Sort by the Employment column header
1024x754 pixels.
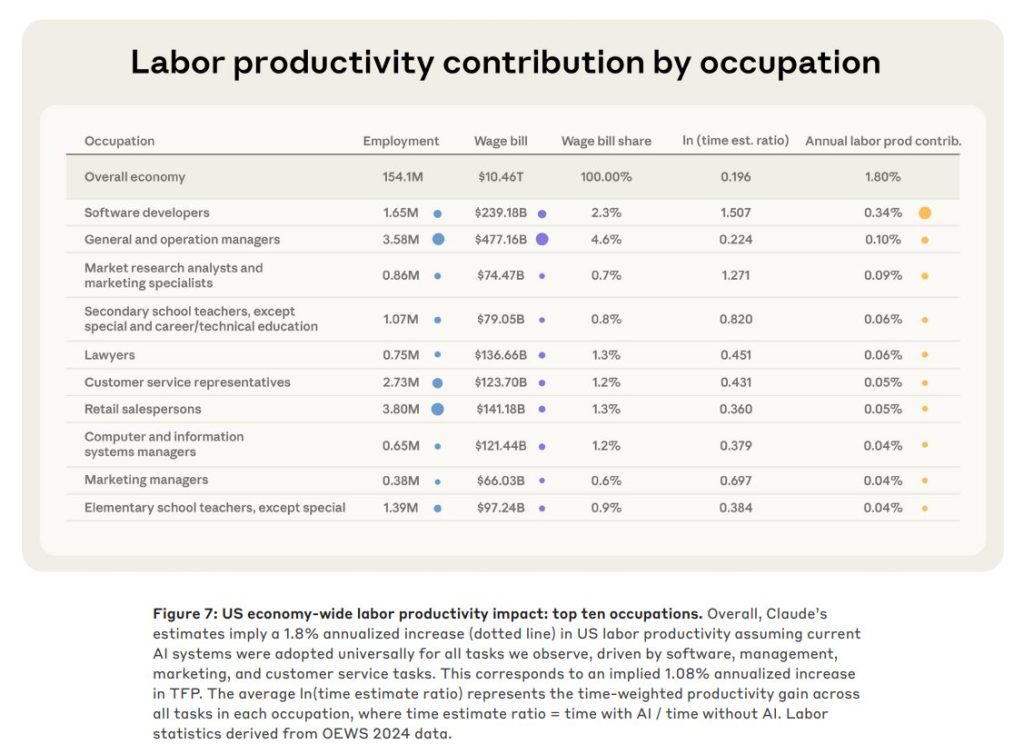(400, 141)
